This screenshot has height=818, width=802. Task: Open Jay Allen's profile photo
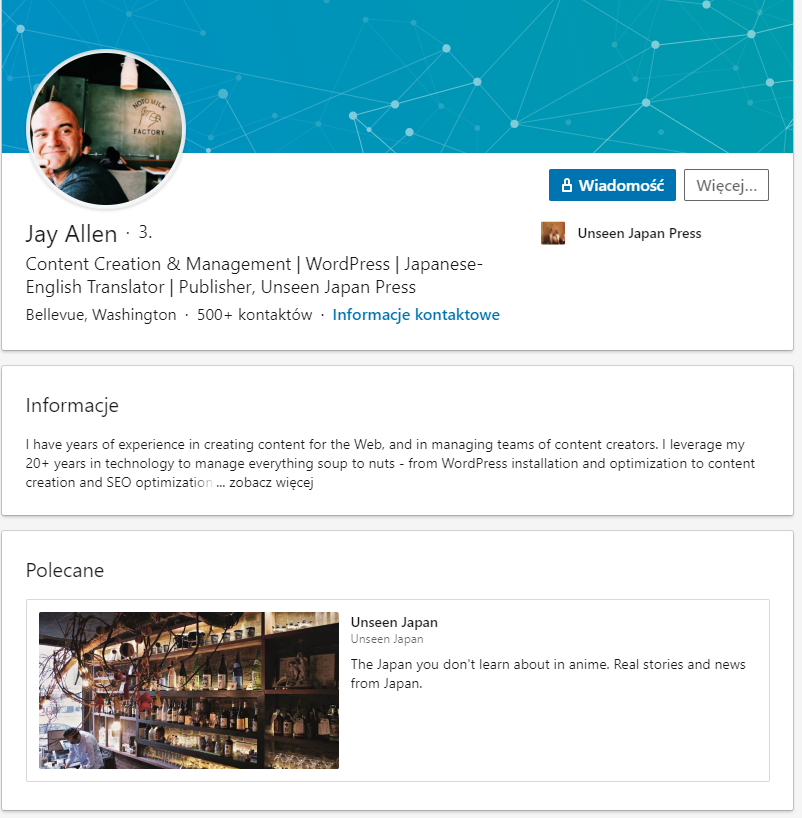coord(106,129)
